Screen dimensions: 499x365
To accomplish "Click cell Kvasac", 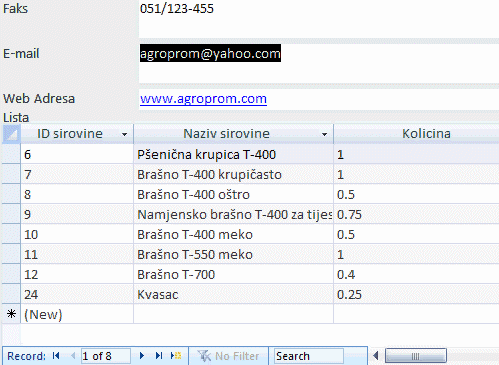I will (x=234, y=294).
